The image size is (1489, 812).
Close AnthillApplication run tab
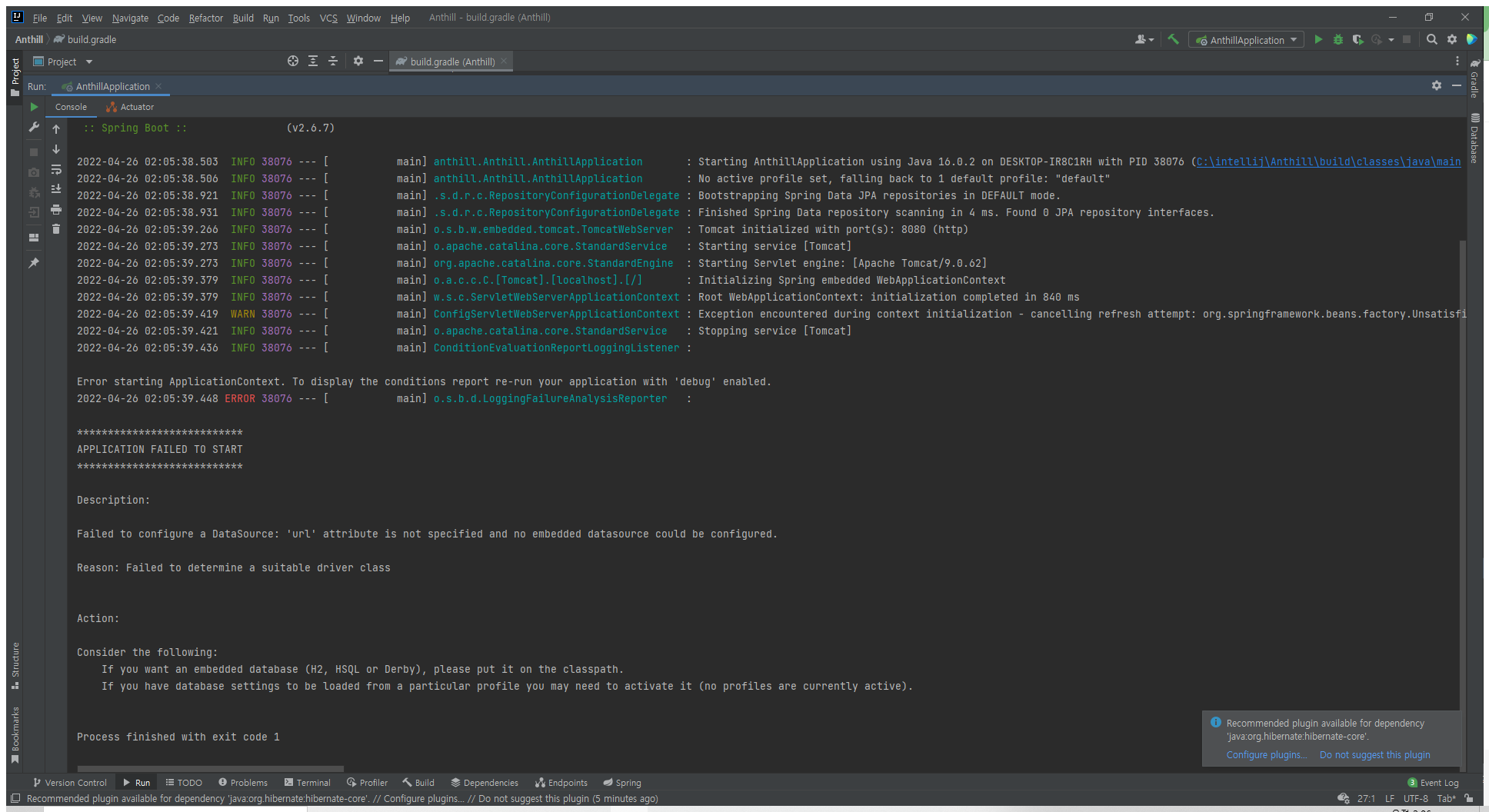(158, 86)
